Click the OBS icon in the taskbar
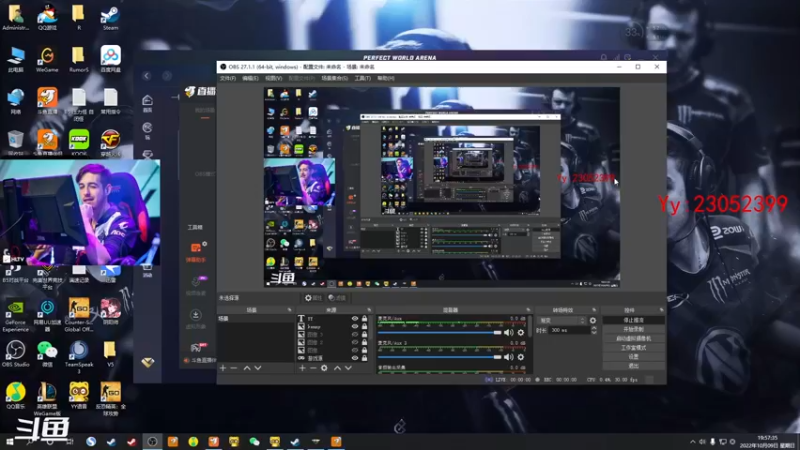 click(x=152, y=441)
